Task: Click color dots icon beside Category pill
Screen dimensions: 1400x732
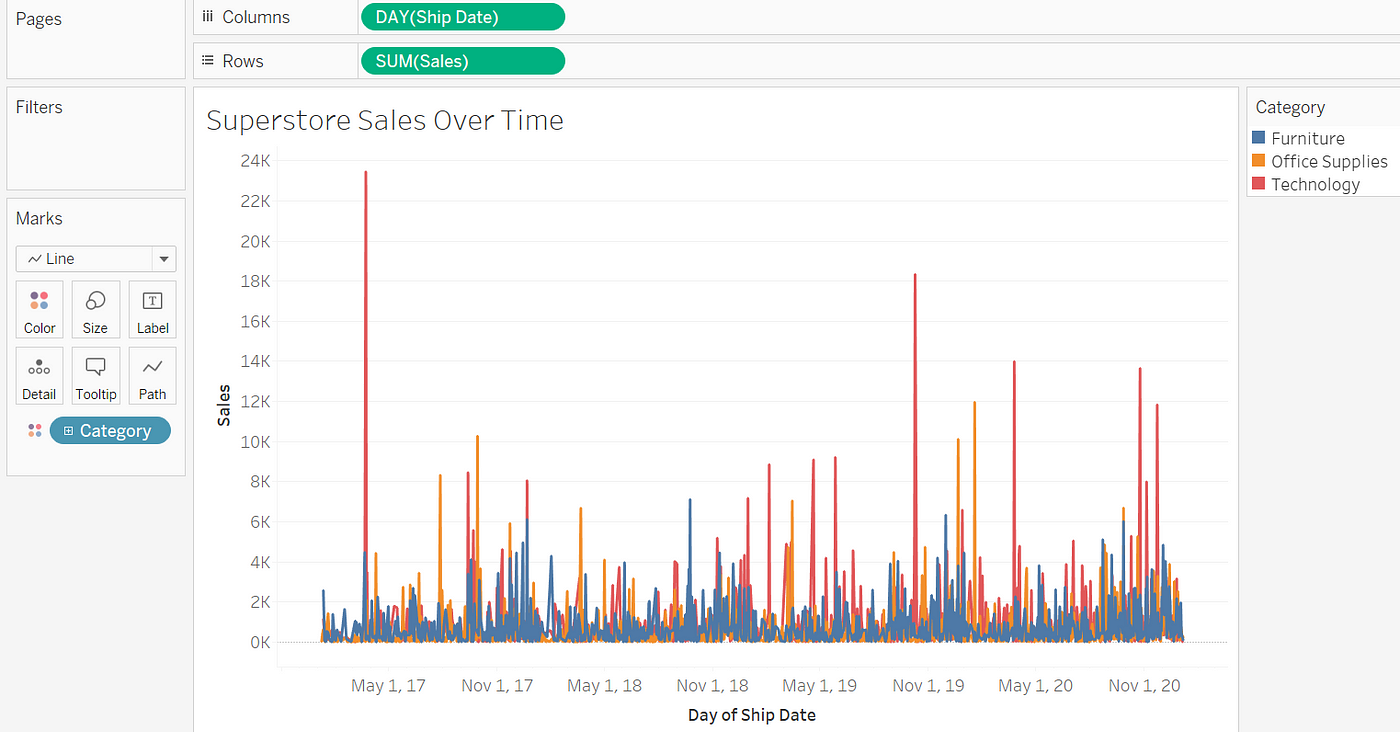Action: coord(35,431)
